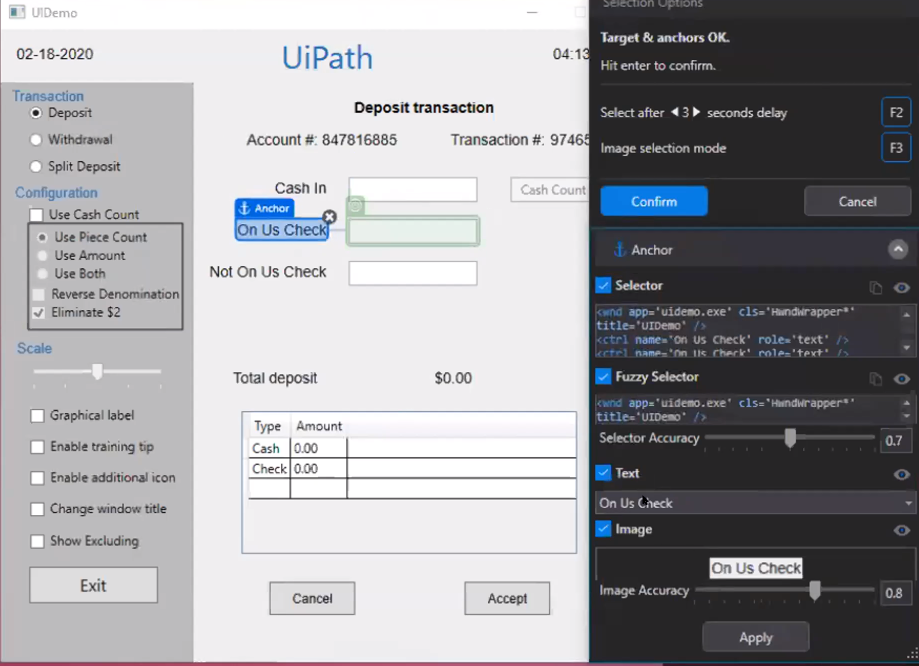Select the Deposit radio button
This screenshot has height=666, width=919.
[36, 113]
